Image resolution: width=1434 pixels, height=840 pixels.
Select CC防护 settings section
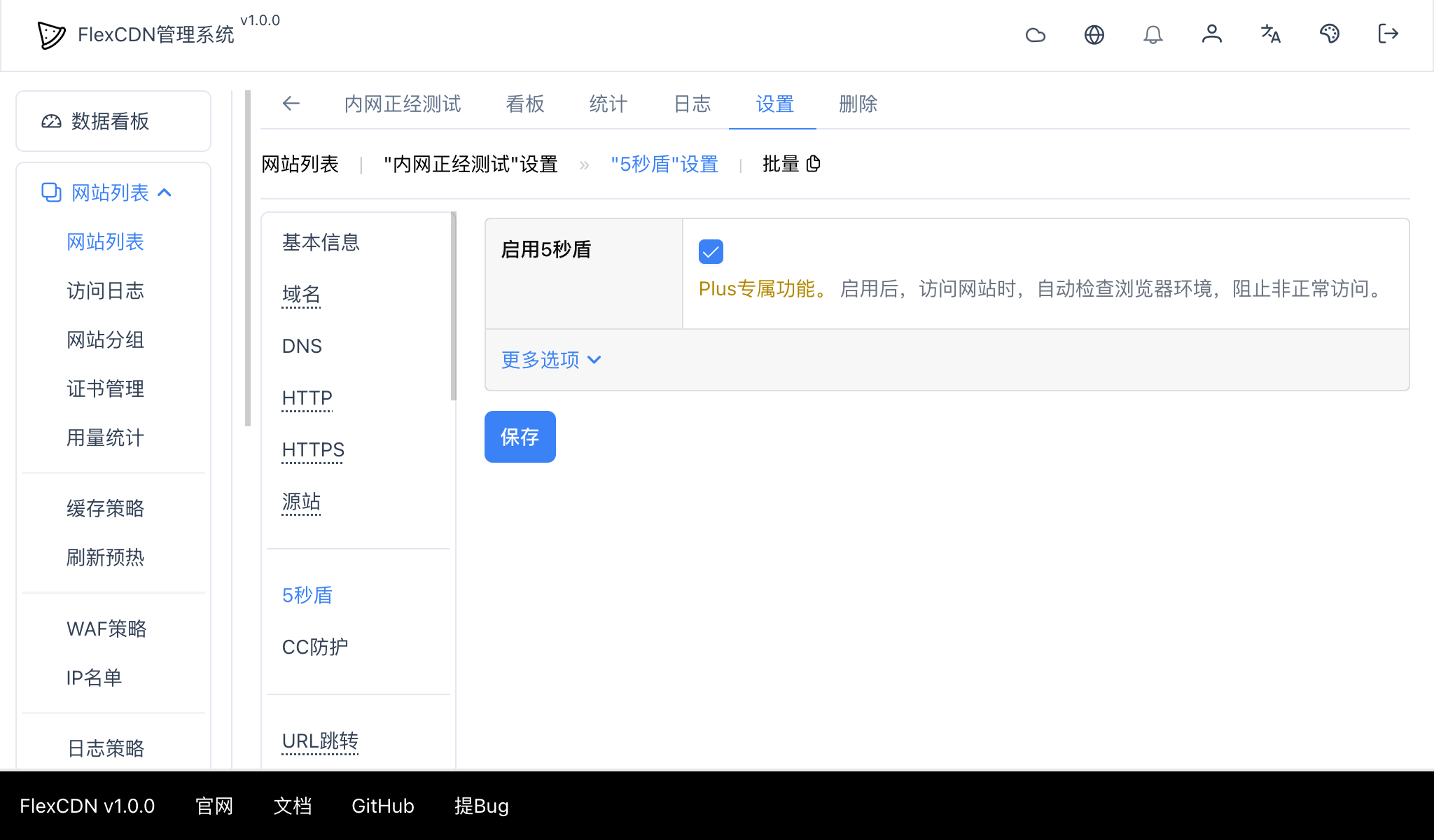click(315, 647)
